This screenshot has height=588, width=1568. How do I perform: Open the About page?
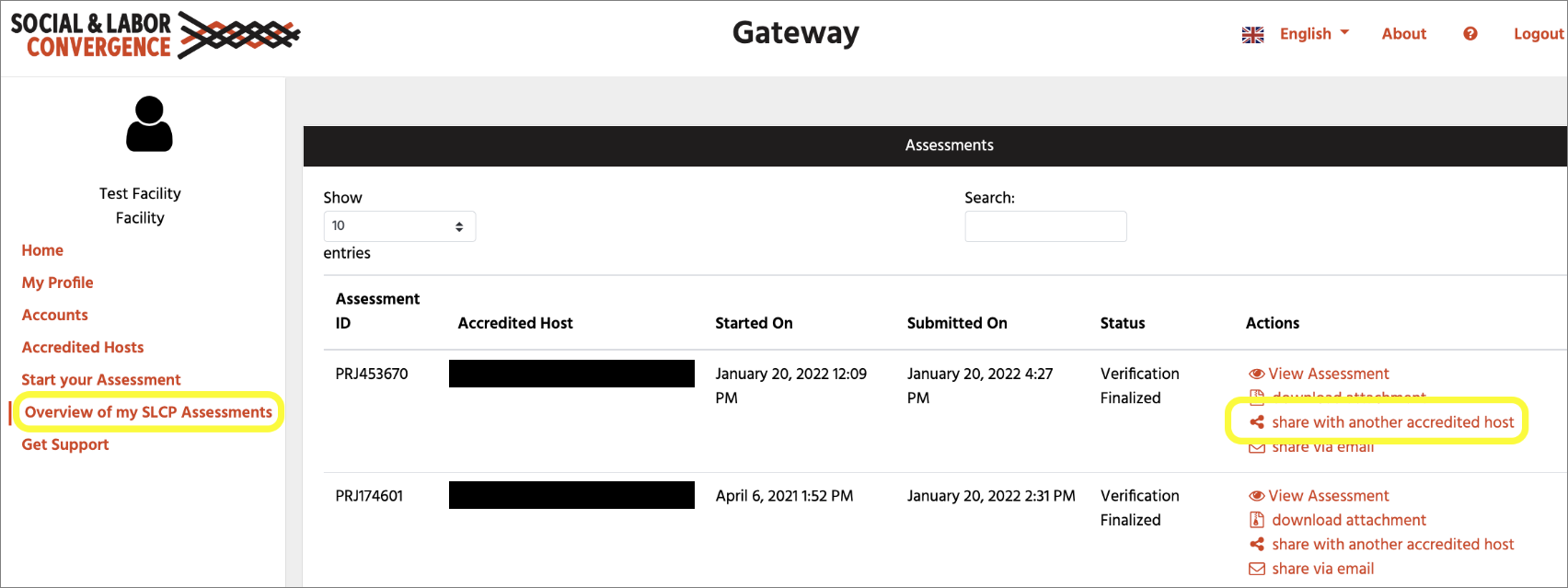[x=1403, y=33]
